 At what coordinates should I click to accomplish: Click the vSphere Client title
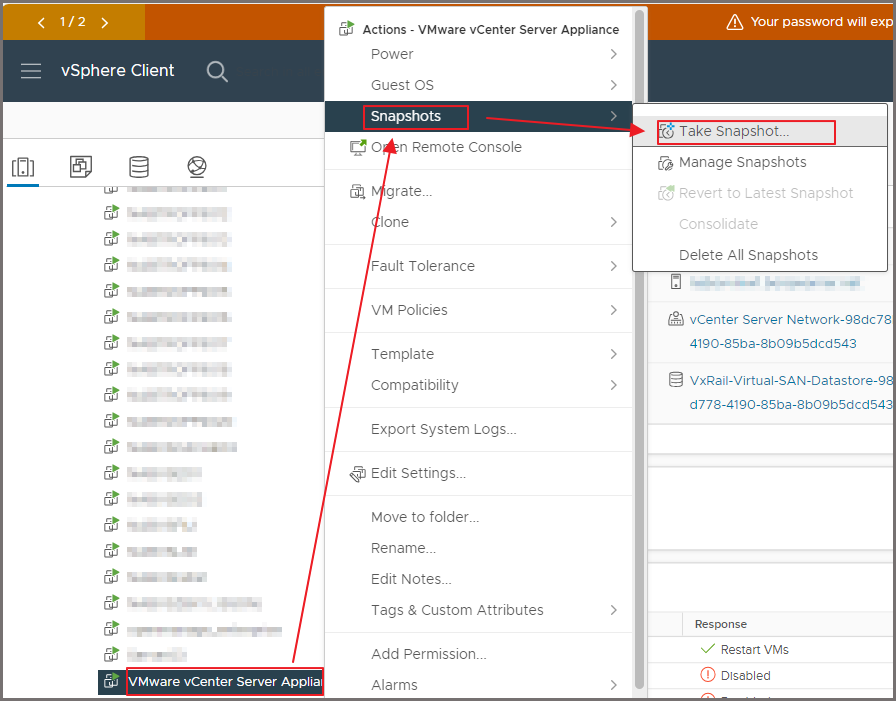[118, 71]
